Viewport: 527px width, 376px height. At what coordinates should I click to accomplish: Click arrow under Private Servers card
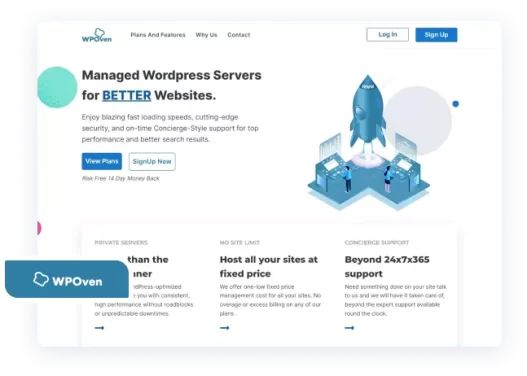pyautogui.click(x=99, y=328)
